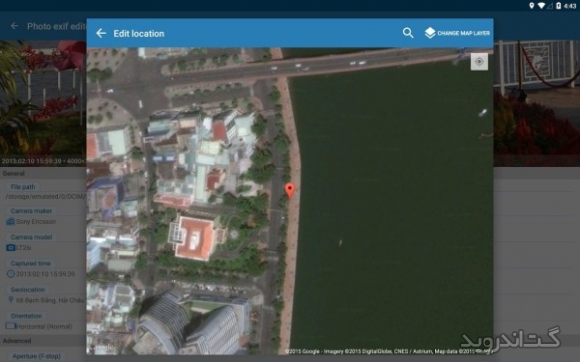
Task: Open the map search magnifier
Action: [408, 33]
